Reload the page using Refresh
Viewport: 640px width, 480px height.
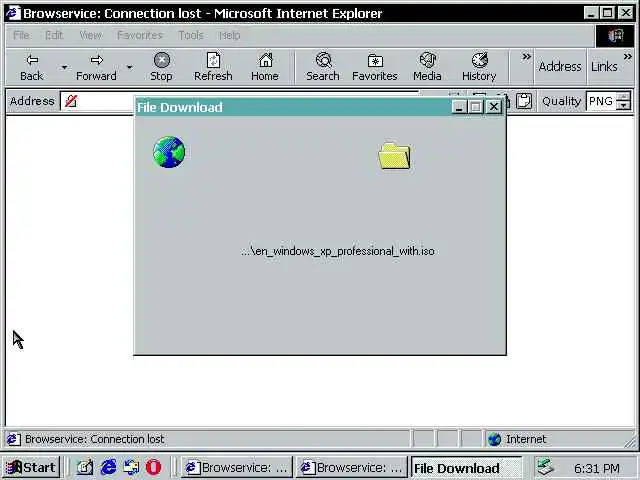(213, 67)
